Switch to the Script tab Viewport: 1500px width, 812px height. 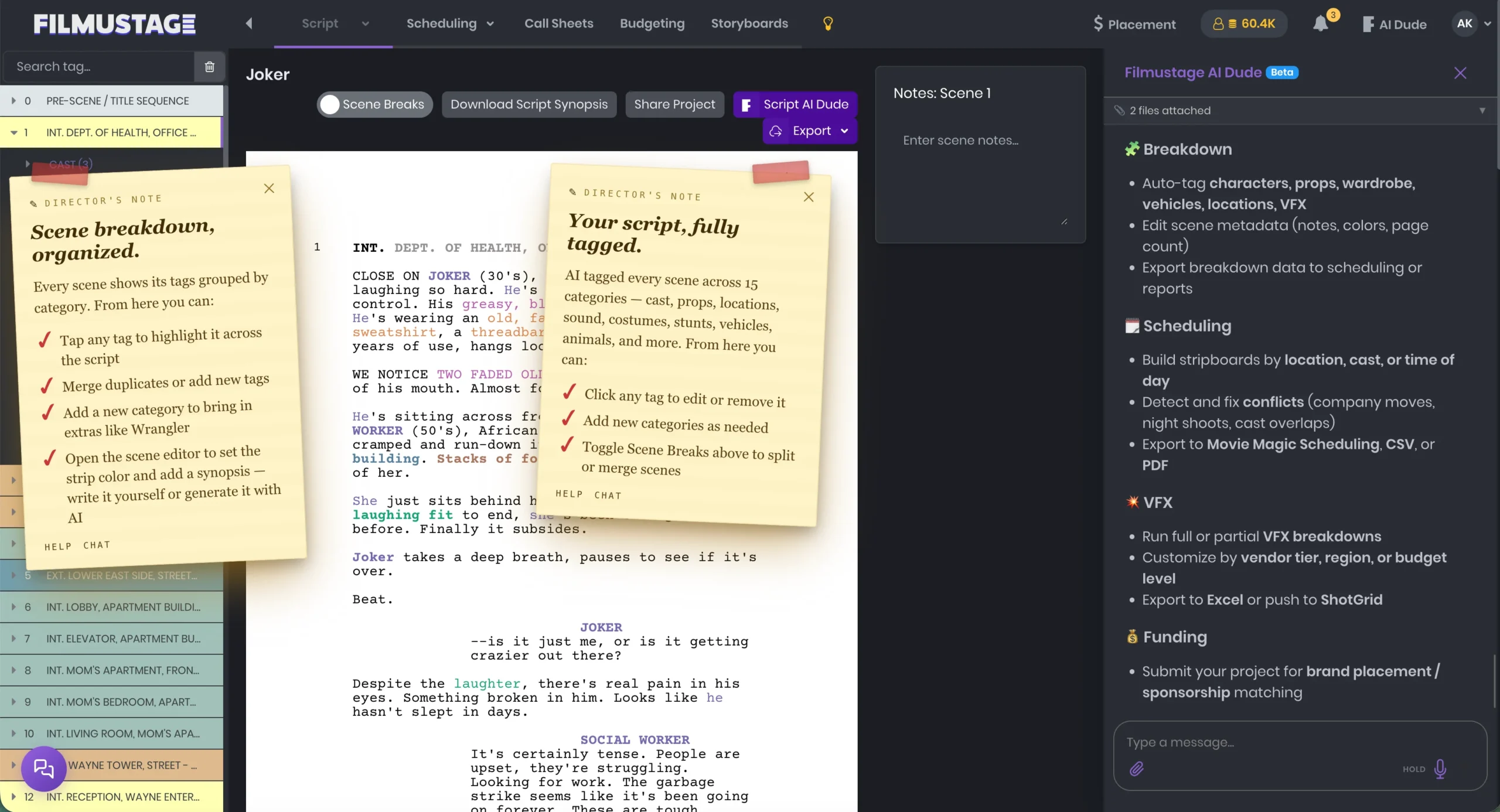point(320,23)
